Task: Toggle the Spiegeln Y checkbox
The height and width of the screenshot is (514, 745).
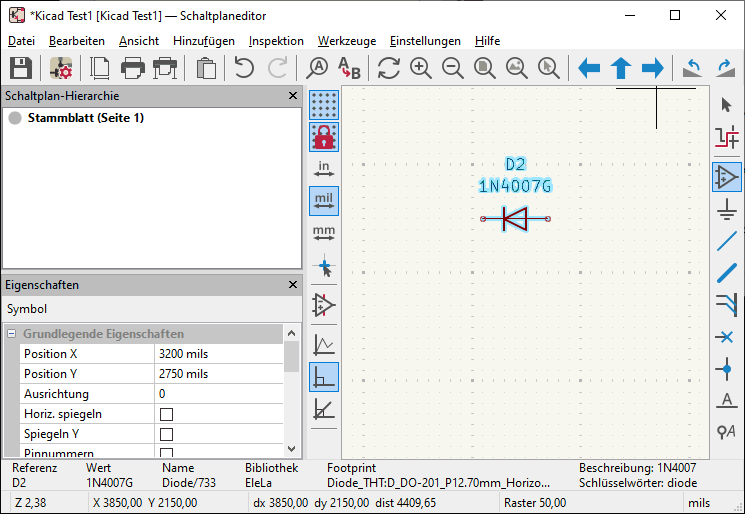Action: [x=167, y=434]
